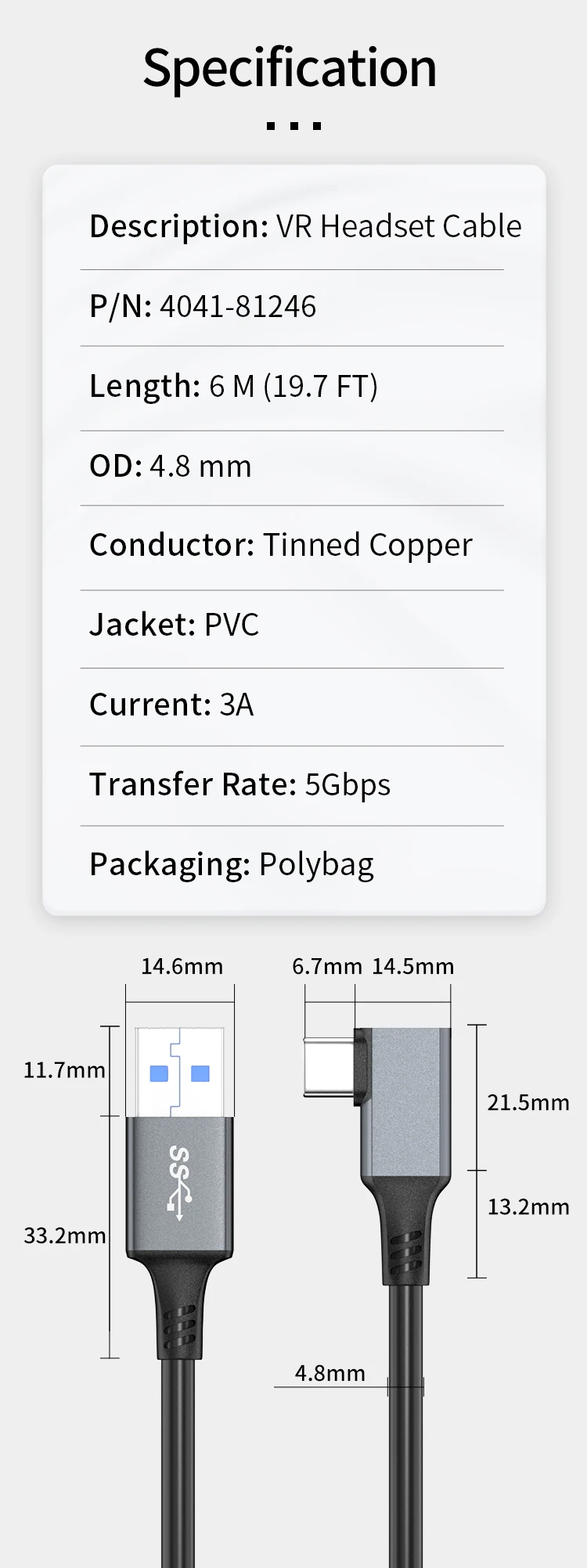Viewport: 587px width, 1568px height.
Task: Click the left blue pin inside the USB-A plug
Action: (159, 1073)
